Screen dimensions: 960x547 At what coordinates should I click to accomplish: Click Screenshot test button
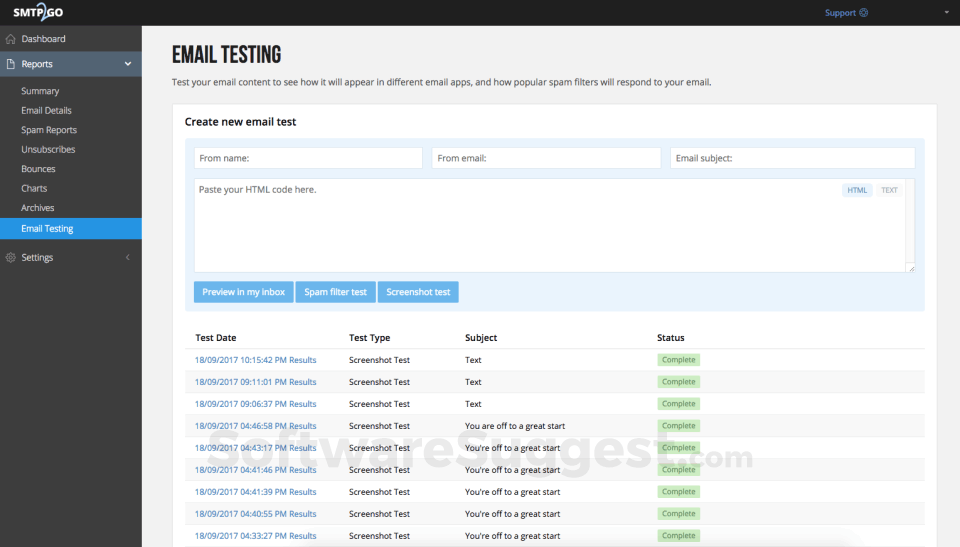click(418, 292)
